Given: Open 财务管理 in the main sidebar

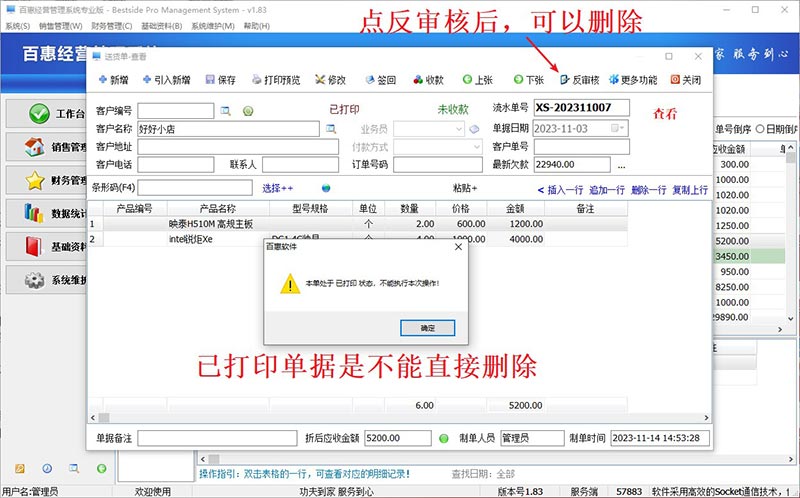Looking at the screenshot, I should click(x=46, y=181).
